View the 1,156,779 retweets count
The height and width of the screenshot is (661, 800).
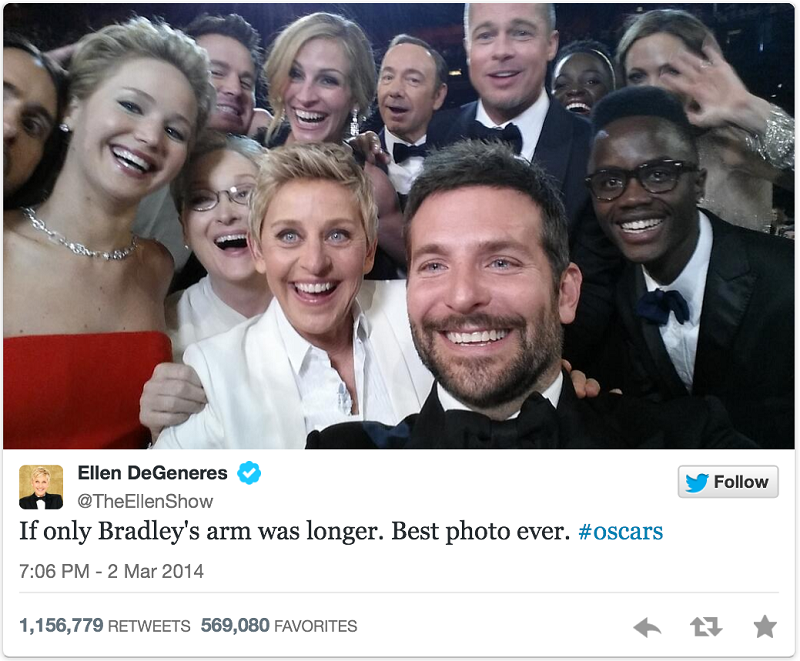[x=105, y=625]
